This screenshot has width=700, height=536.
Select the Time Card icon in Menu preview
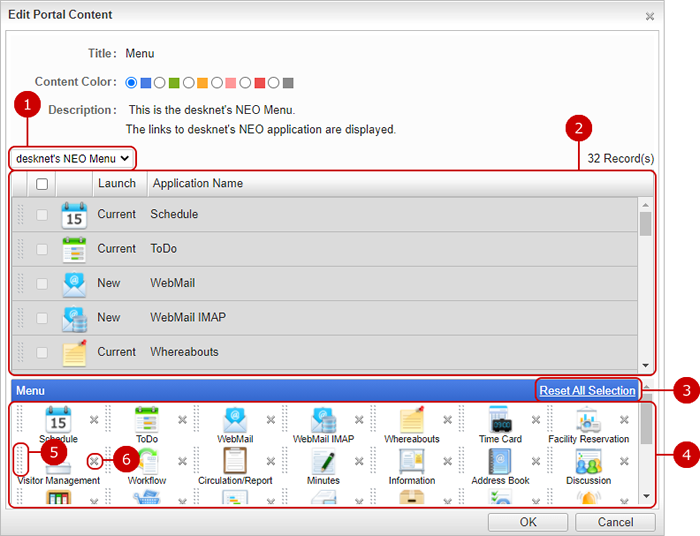pyautogui.click(x=500, y=419)
